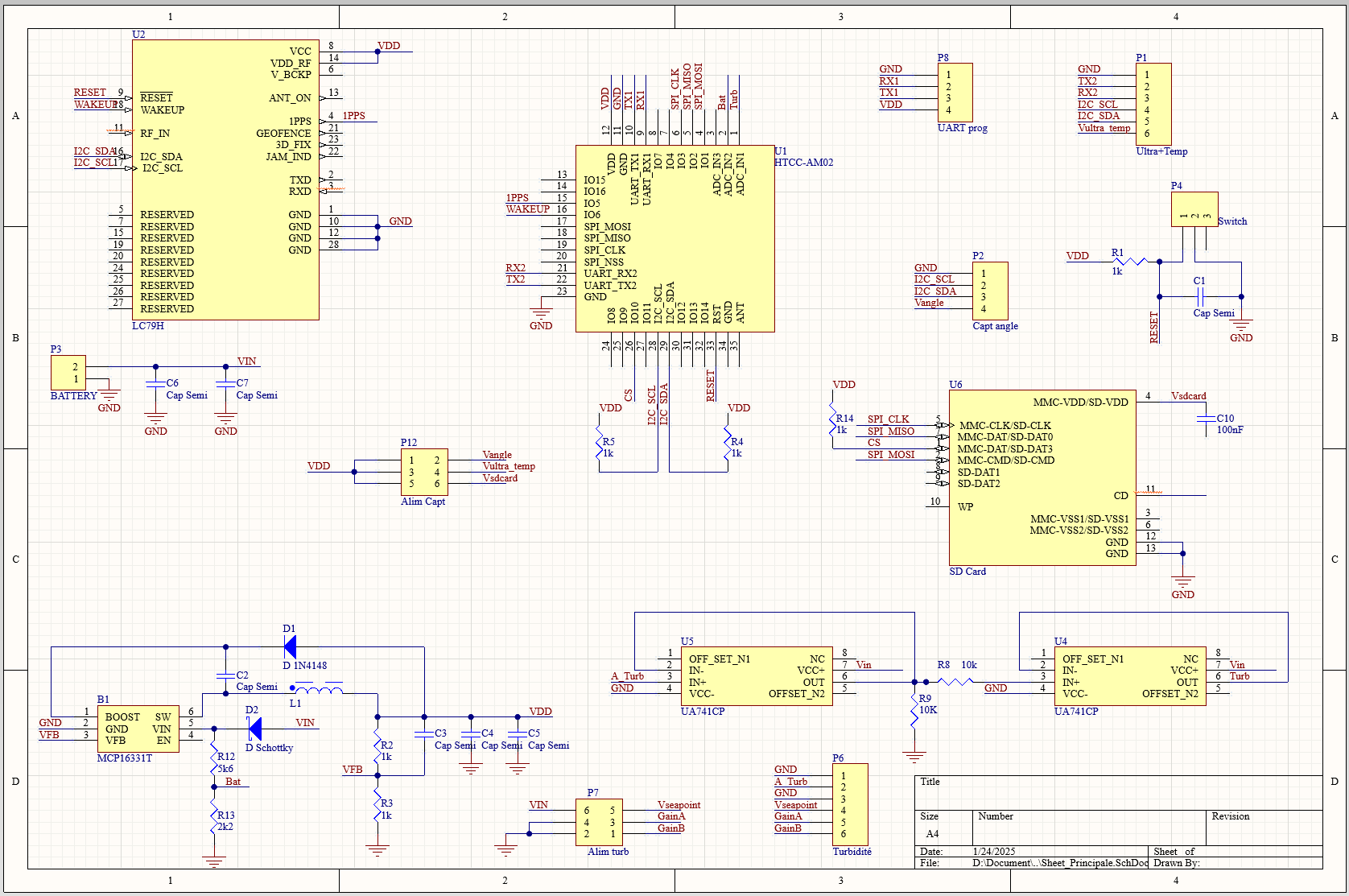Select the U2 LC79H GPS module body
The height and width of the screenshot is (896, 1349).
coord(225,180)
